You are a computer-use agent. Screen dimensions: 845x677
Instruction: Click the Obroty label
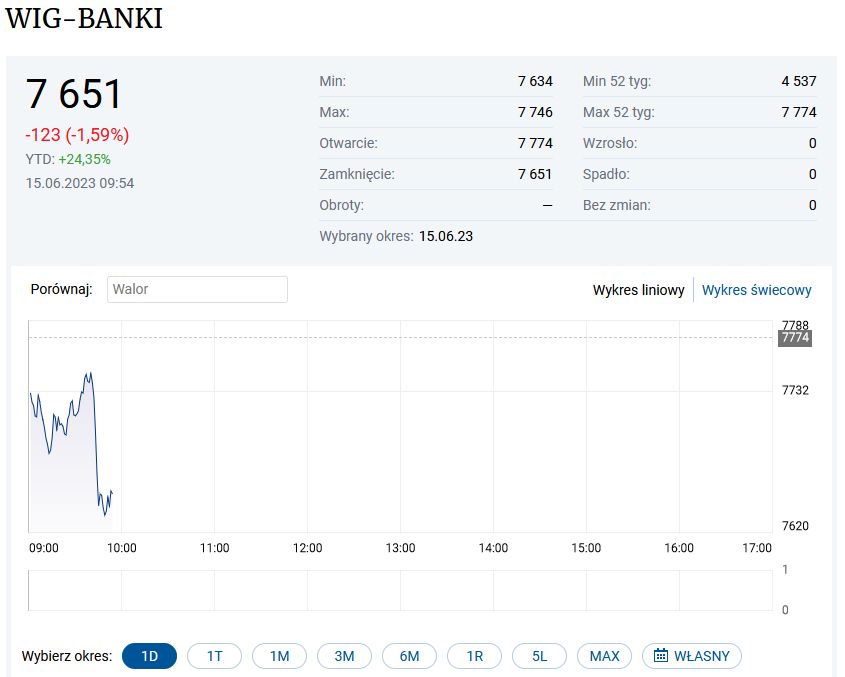coord(342,205)
